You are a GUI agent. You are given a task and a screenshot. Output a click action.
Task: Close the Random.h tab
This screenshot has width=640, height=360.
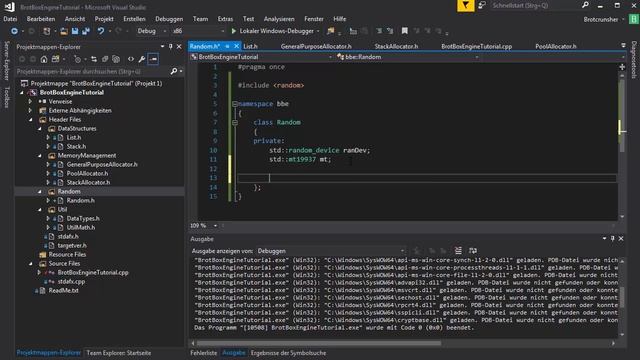236,47
